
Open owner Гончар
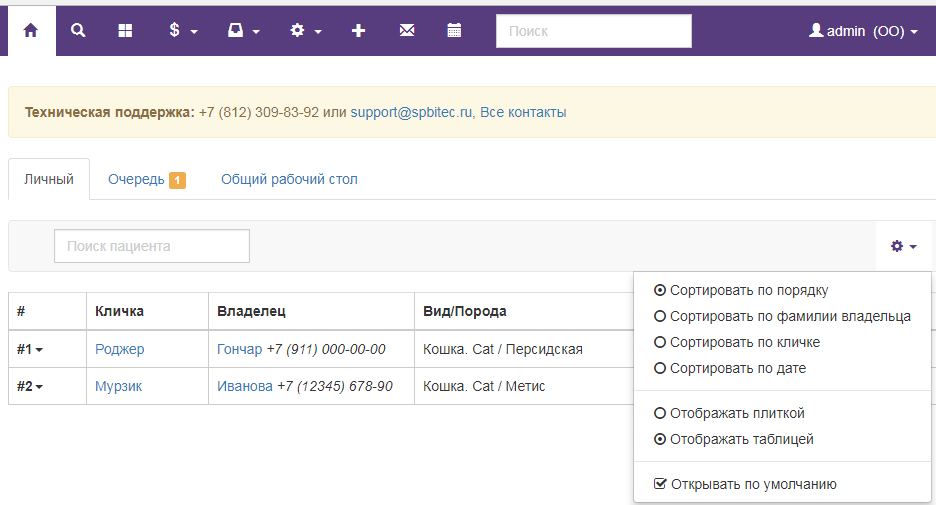coord(239,349)
